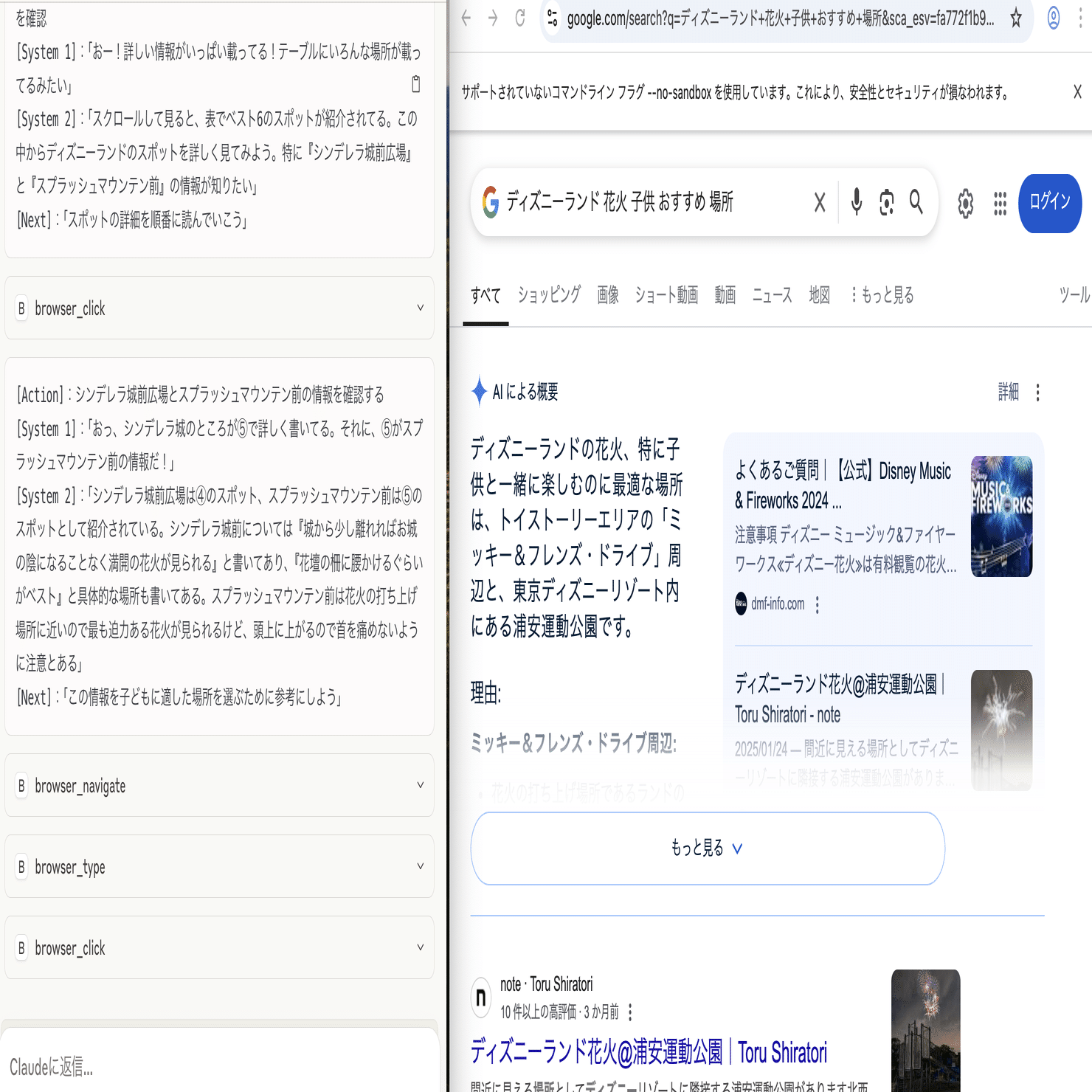Open the blue Toru Shiratori result title link
This screenshot has width=1092, height=1092.
point(649,1053)
